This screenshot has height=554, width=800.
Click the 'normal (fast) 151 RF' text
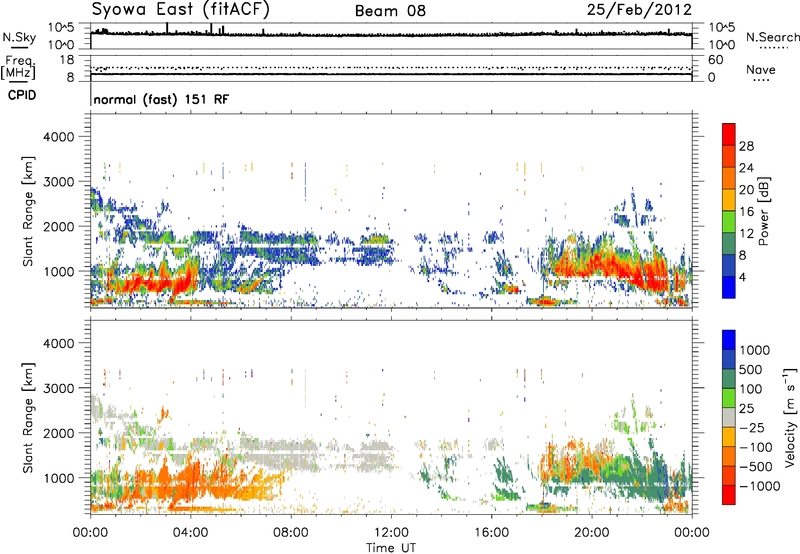[161, 99]
